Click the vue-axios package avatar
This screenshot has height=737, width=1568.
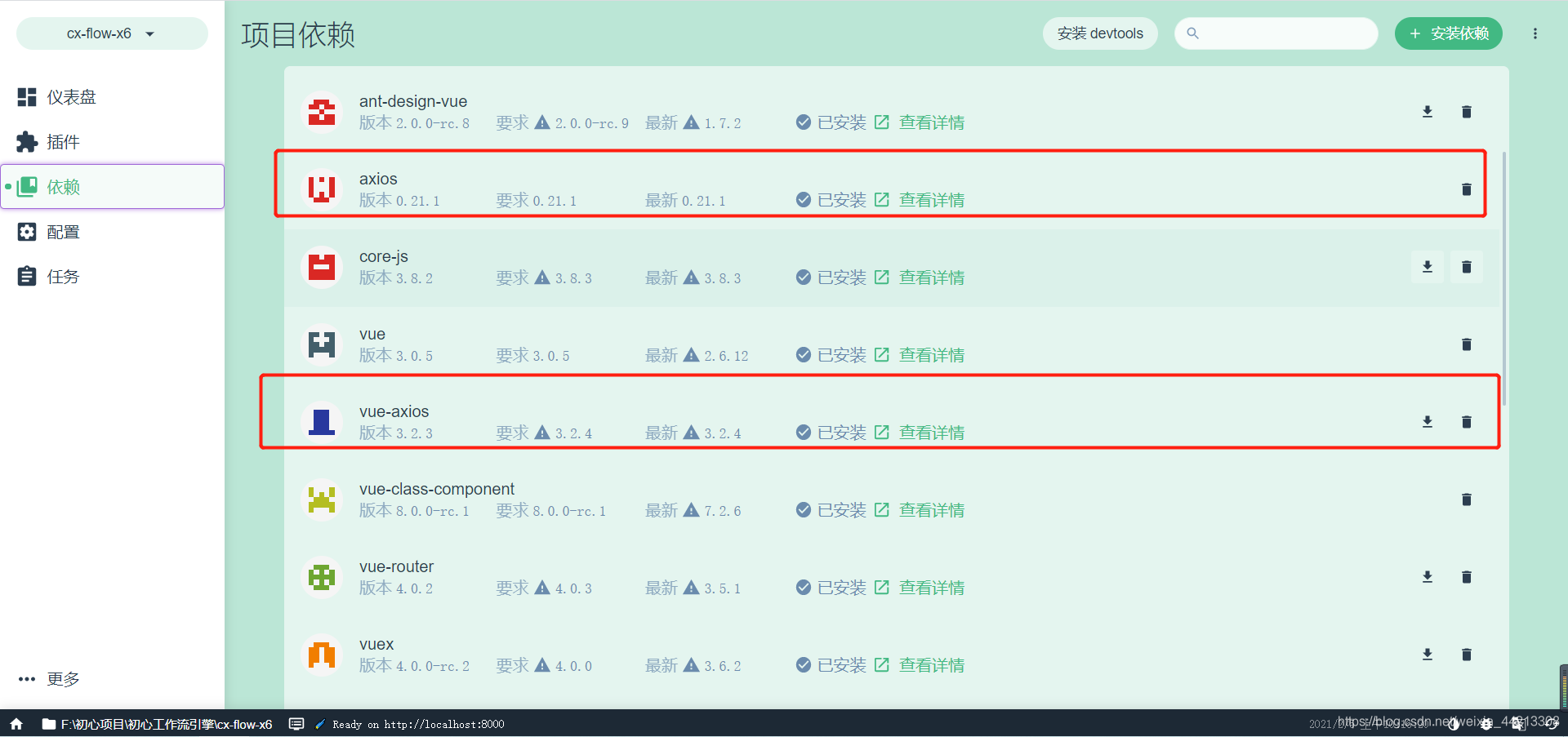[322, 422]
